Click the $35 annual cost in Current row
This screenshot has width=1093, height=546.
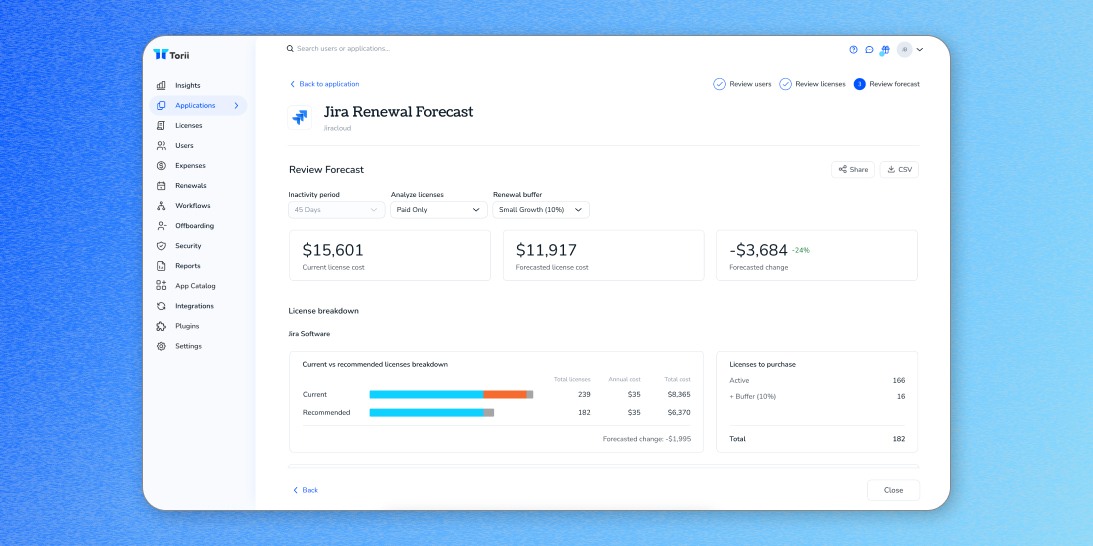tap(634, 395)
